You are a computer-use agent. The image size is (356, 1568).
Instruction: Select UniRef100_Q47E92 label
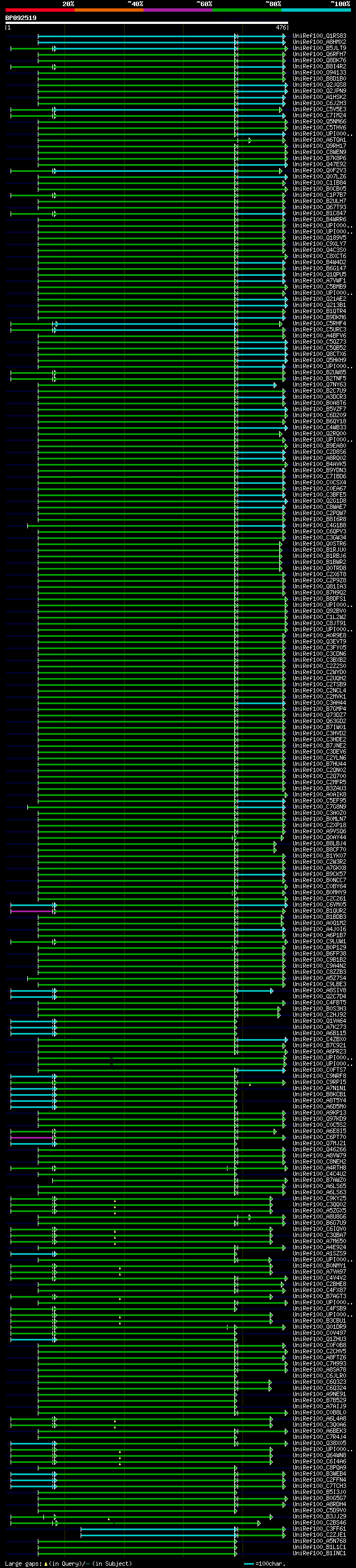(x=319, y=164)
